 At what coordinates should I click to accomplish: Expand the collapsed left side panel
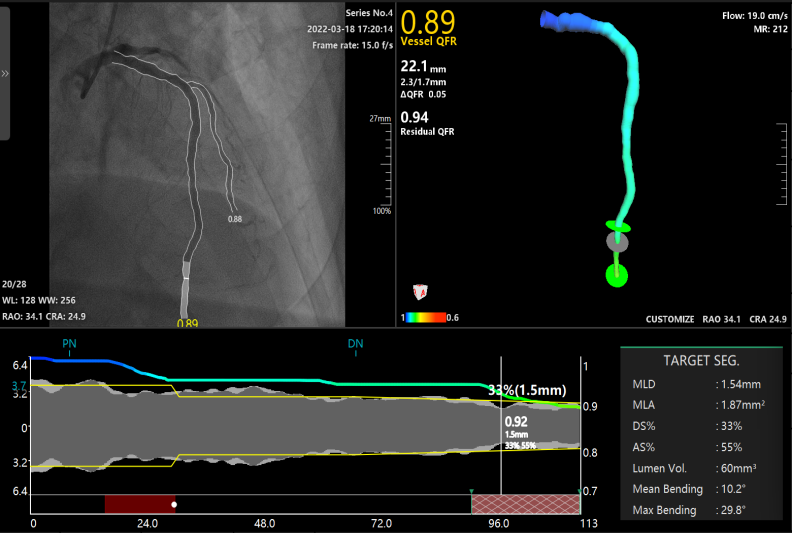pos(5,73)
